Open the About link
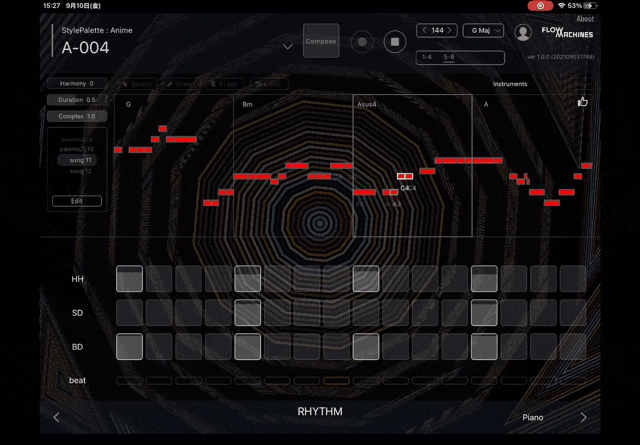The image size is (640, 445). point(585,19)
